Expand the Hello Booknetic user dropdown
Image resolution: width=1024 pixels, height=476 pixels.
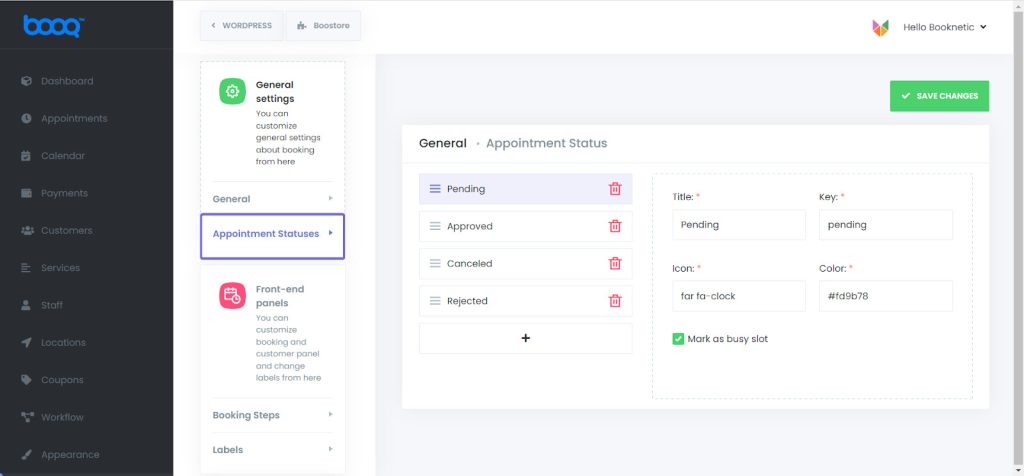coord(944,27)
